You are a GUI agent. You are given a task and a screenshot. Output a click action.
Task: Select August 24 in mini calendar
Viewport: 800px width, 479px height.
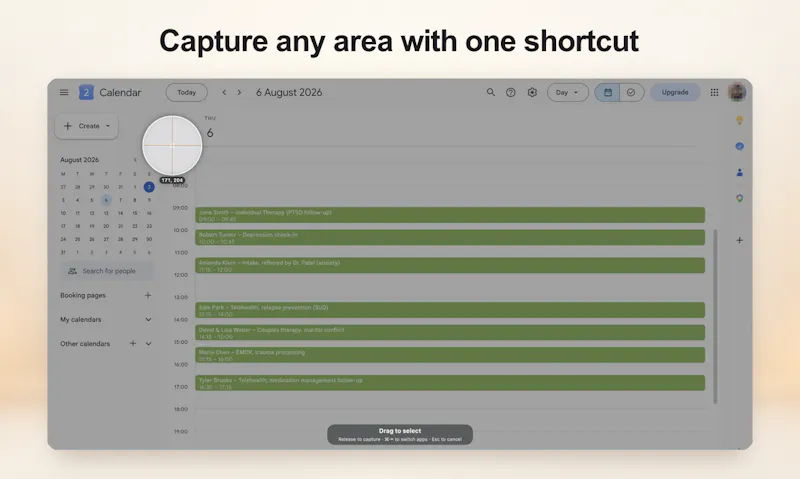63,239
